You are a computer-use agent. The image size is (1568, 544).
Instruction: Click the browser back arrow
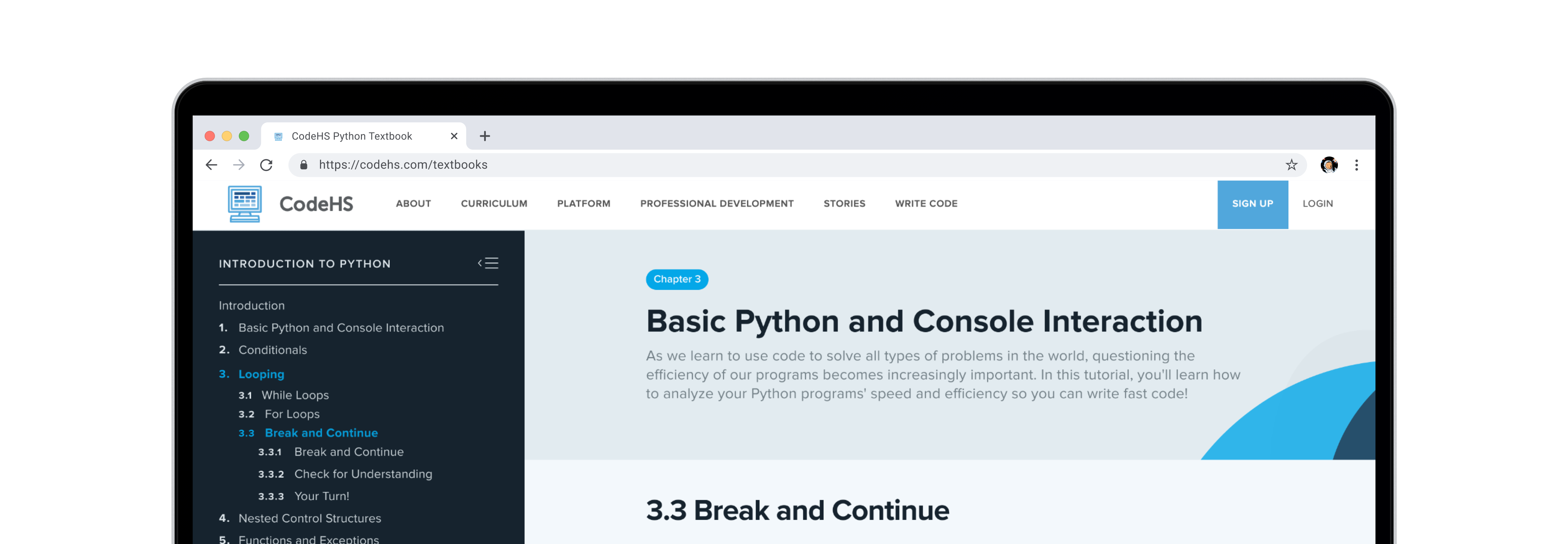coord(211,165)
